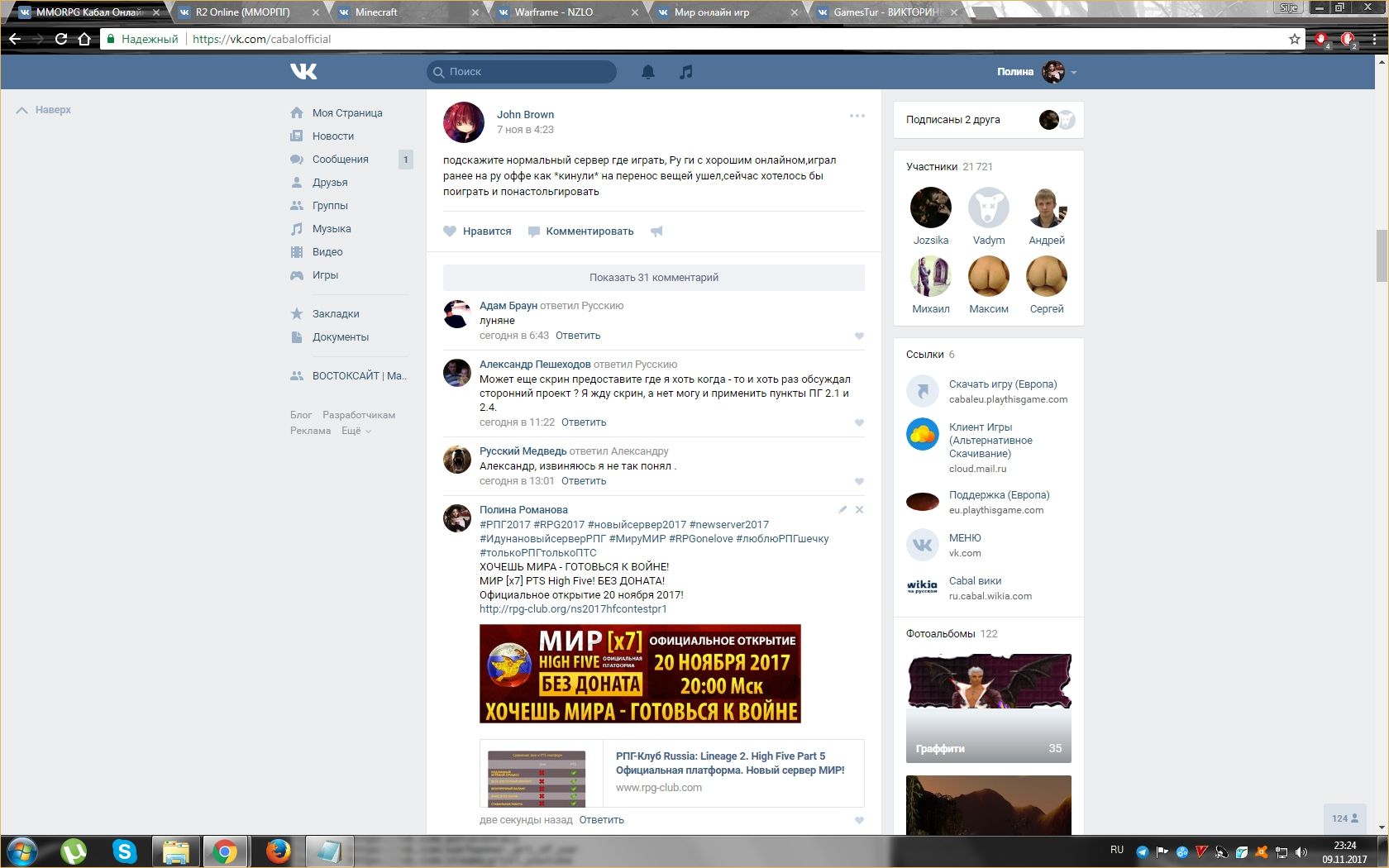The image size is (1389, 868).
Task: Open profile dropdown next to Полина
Action: click(1073, 73)
